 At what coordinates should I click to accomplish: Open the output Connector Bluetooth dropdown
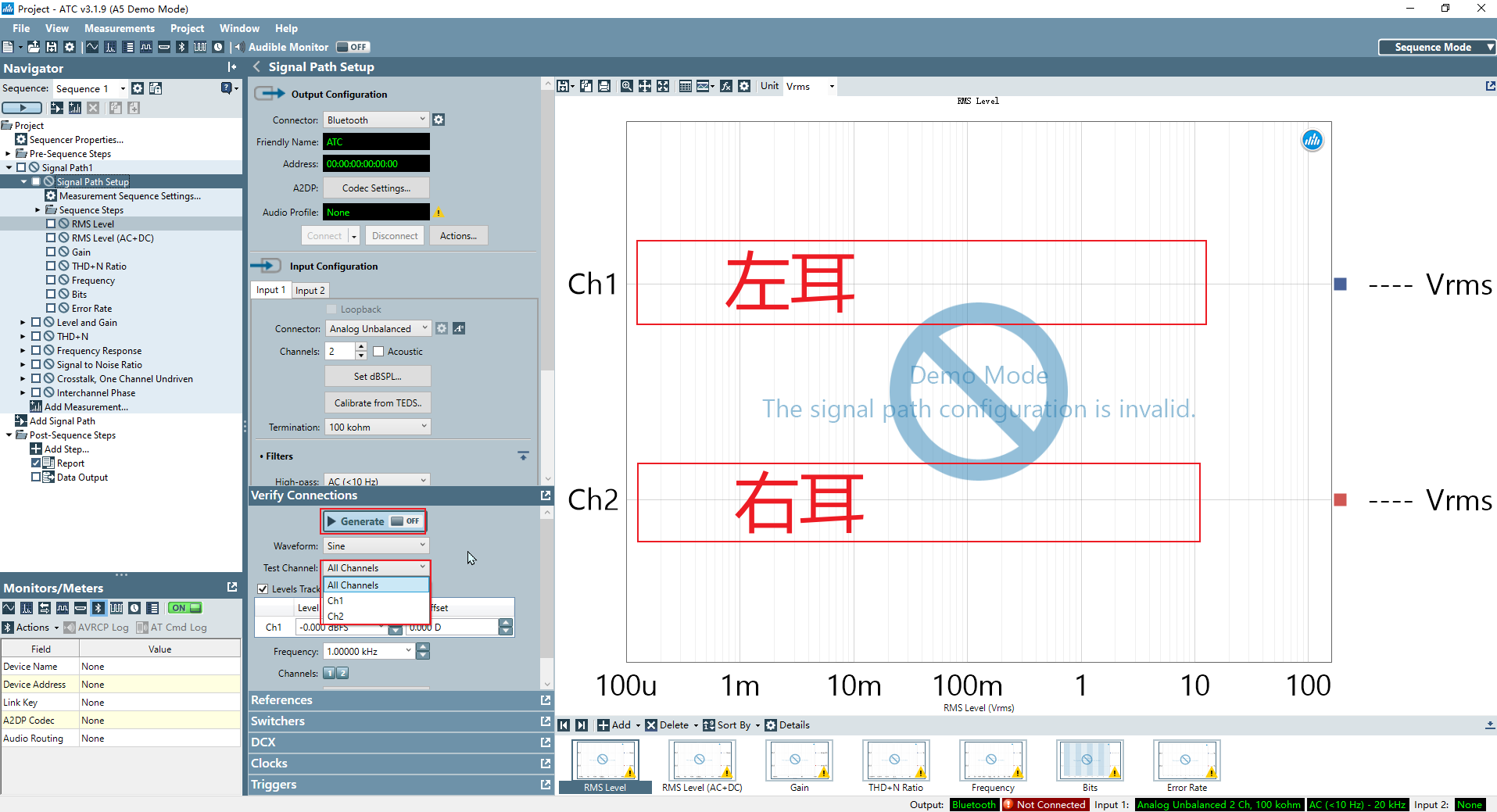[x=376, y=120]
